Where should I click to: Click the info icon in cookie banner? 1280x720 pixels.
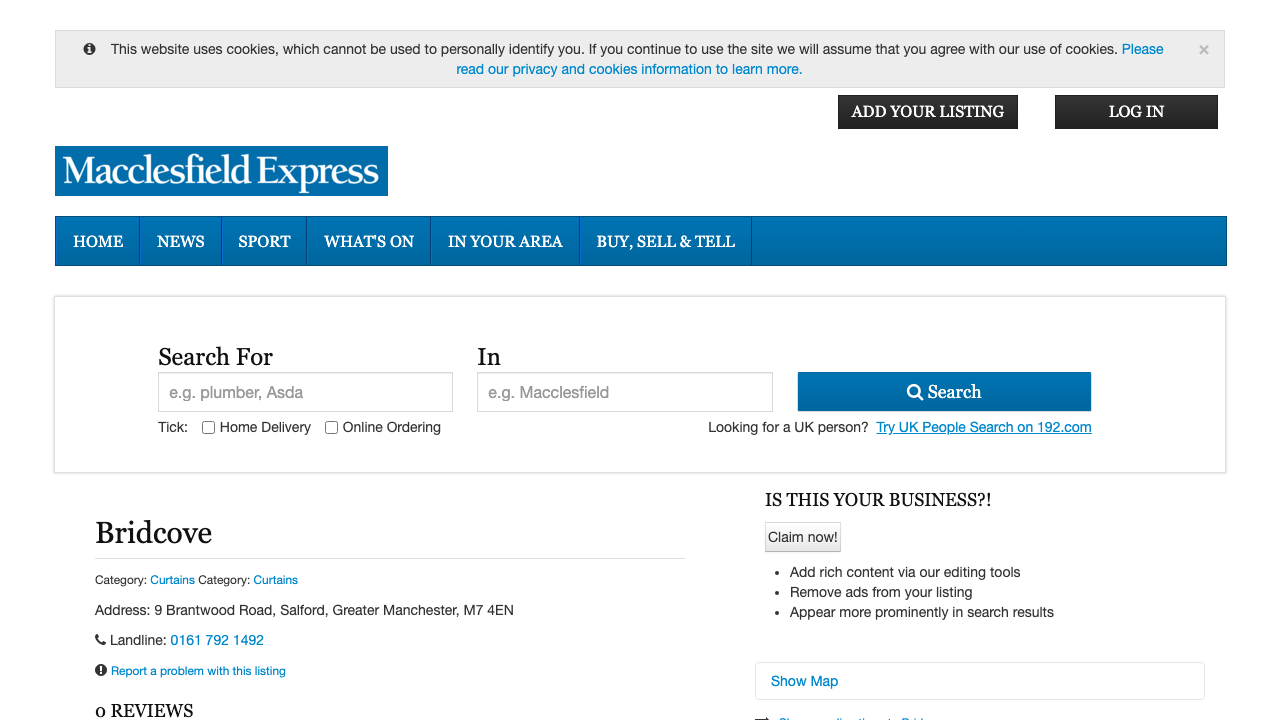pyautogui.click(x=90, y=49)
